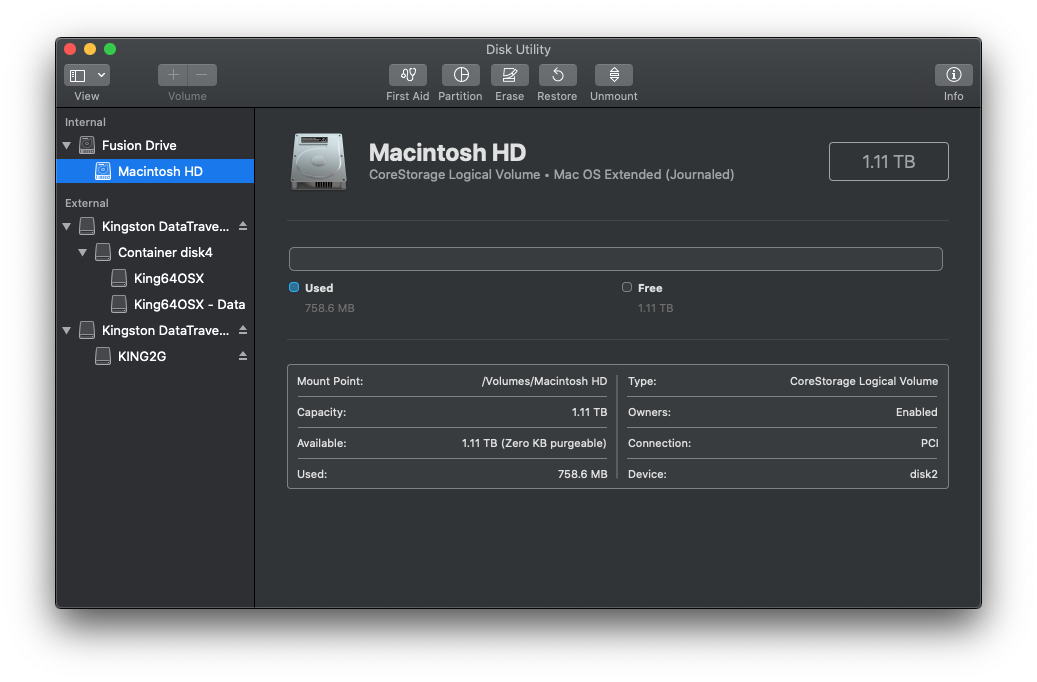Click the Container disk4 icon
This screenshot has height=682, width=1037.
[103, 252]
